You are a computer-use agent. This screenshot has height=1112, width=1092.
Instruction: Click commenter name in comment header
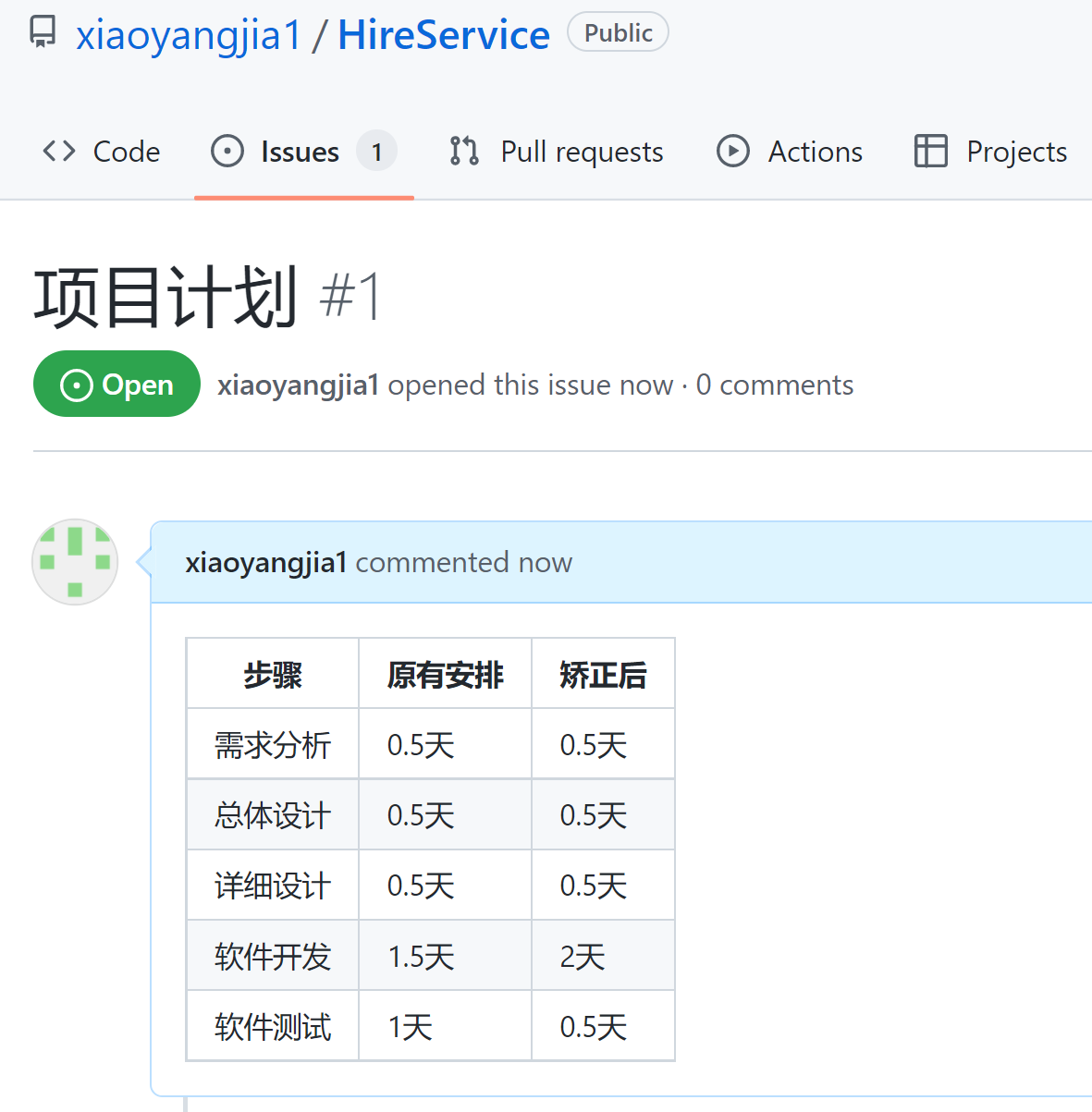click(265, 562)
